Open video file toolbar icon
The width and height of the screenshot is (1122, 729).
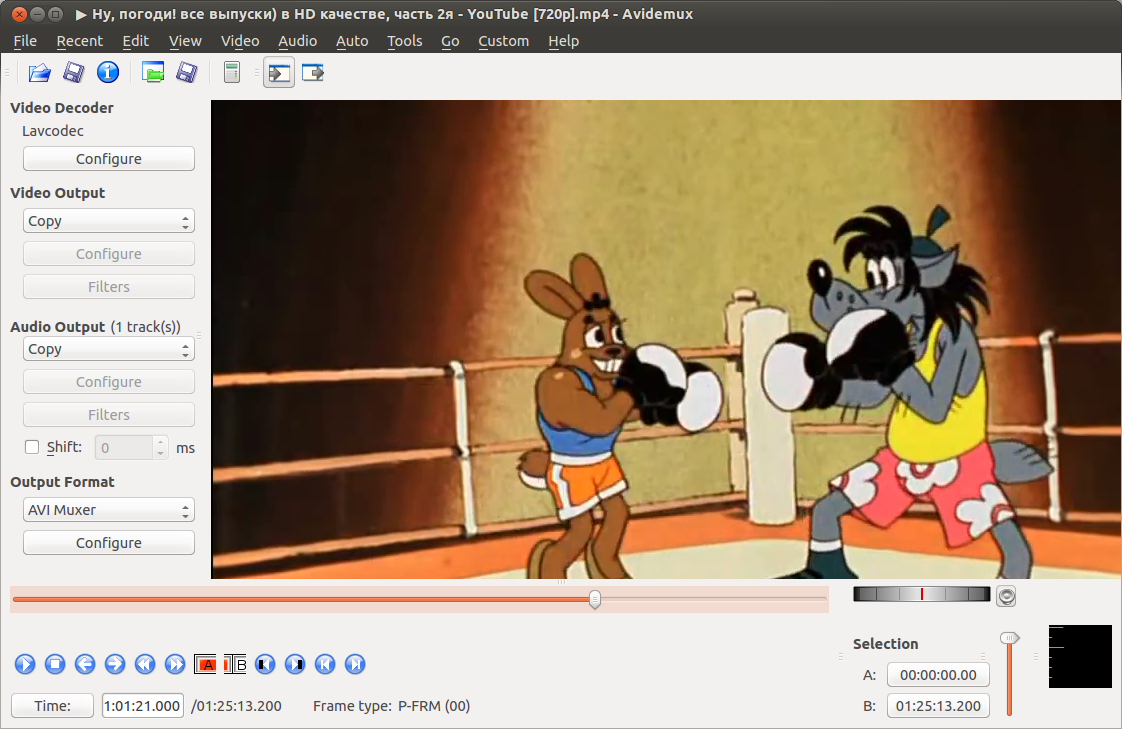click(39, 72)
